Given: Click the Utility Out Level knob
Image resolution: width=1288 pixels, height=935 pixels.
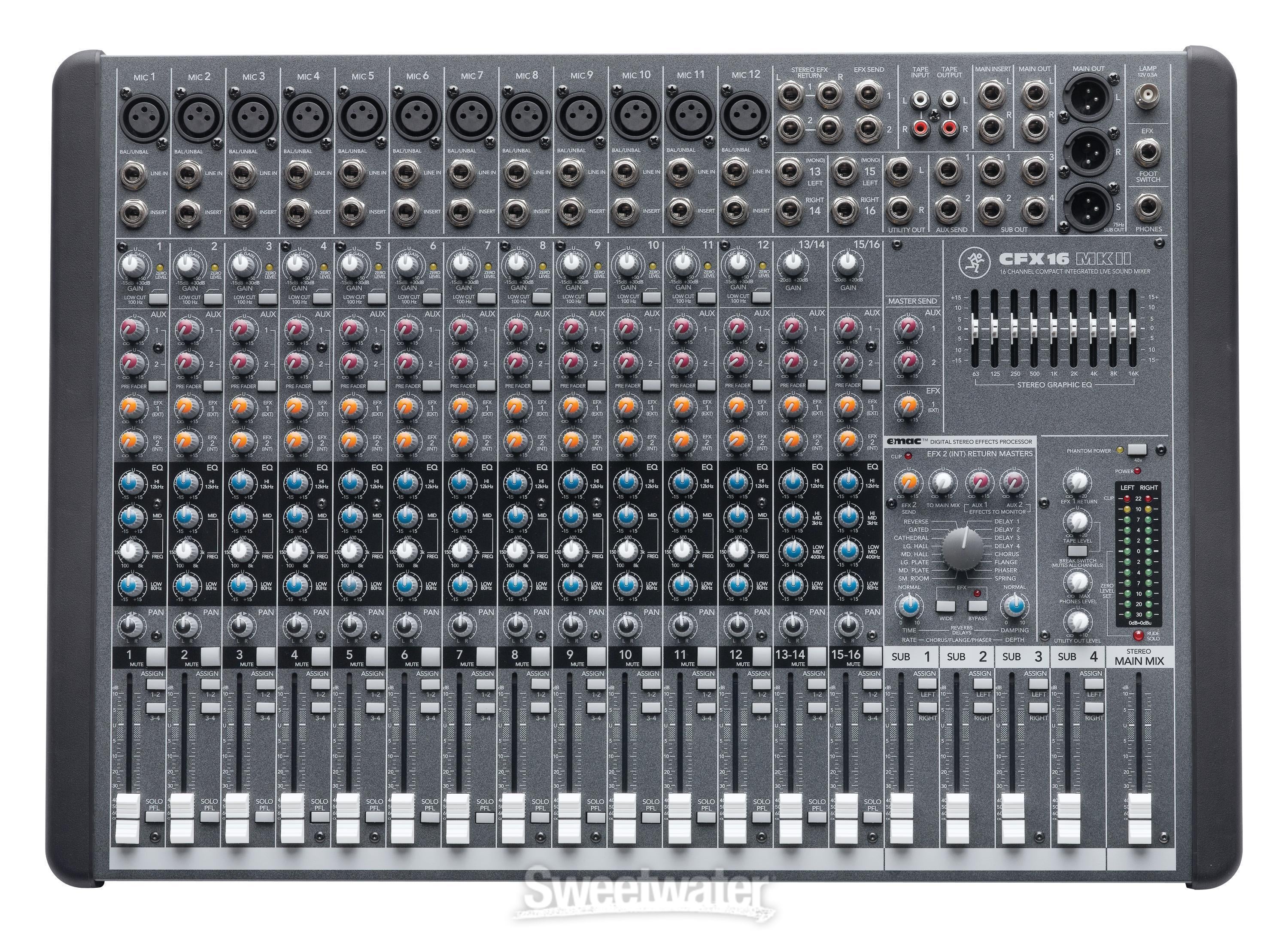Looking at the screenshot, I should pyautogui.click(x=1079, y=621).
